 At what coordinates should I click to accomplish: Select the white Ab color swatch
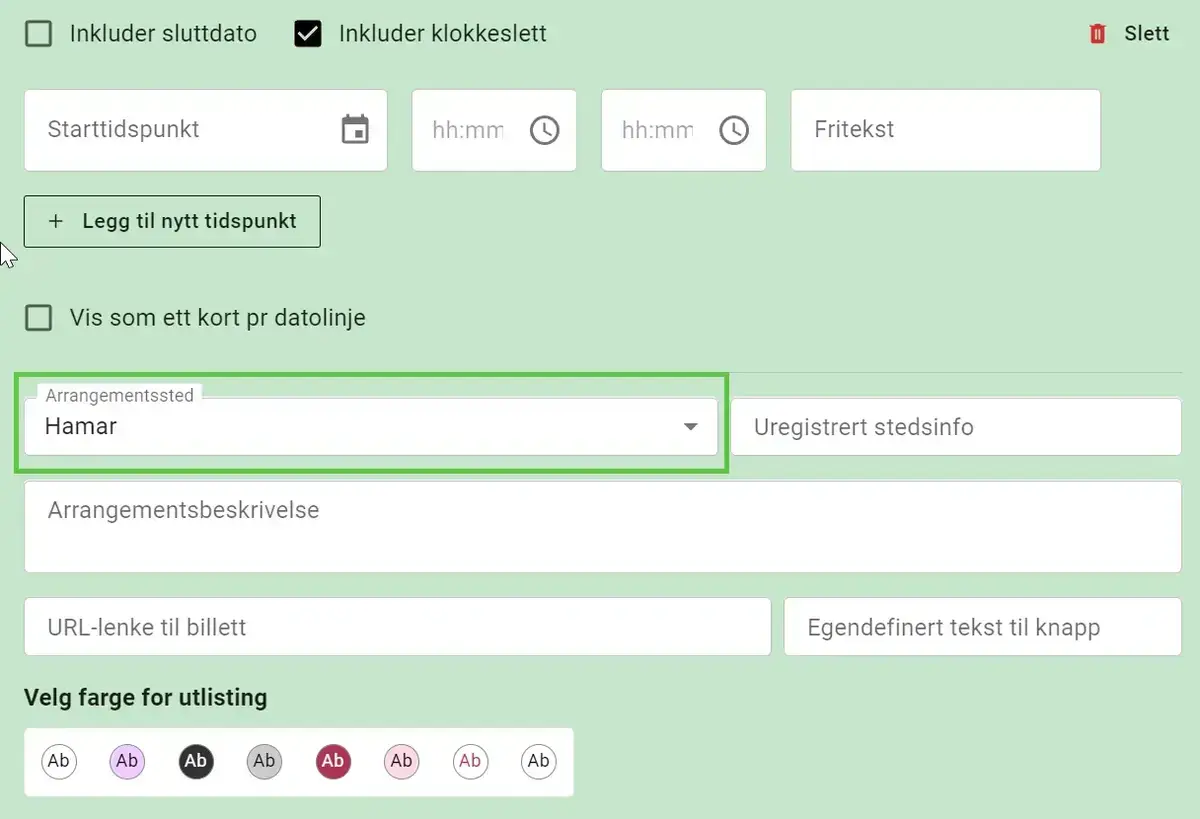click(x=59, y=762)
